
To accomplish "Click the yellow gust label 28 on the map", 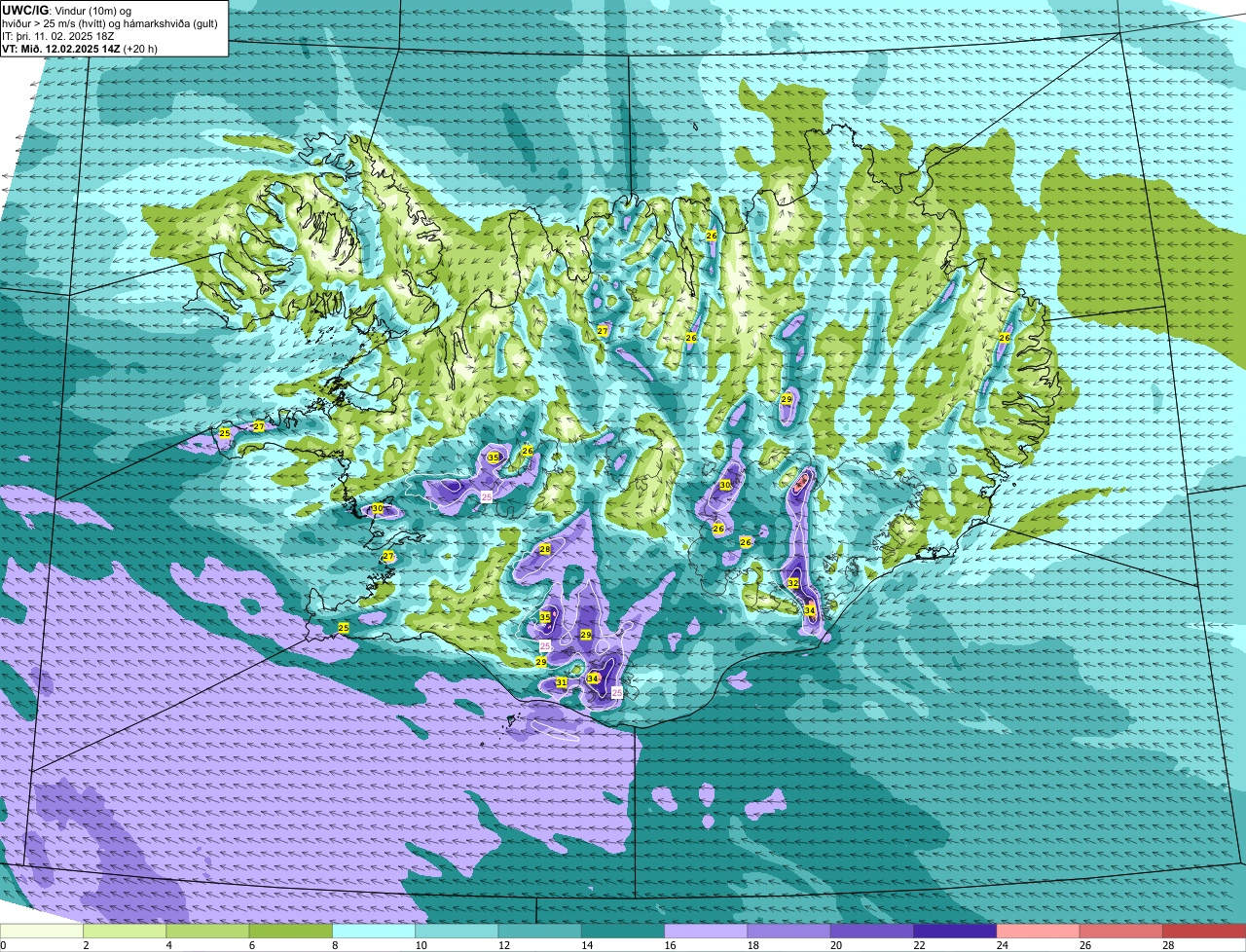I will pos(545,549).
